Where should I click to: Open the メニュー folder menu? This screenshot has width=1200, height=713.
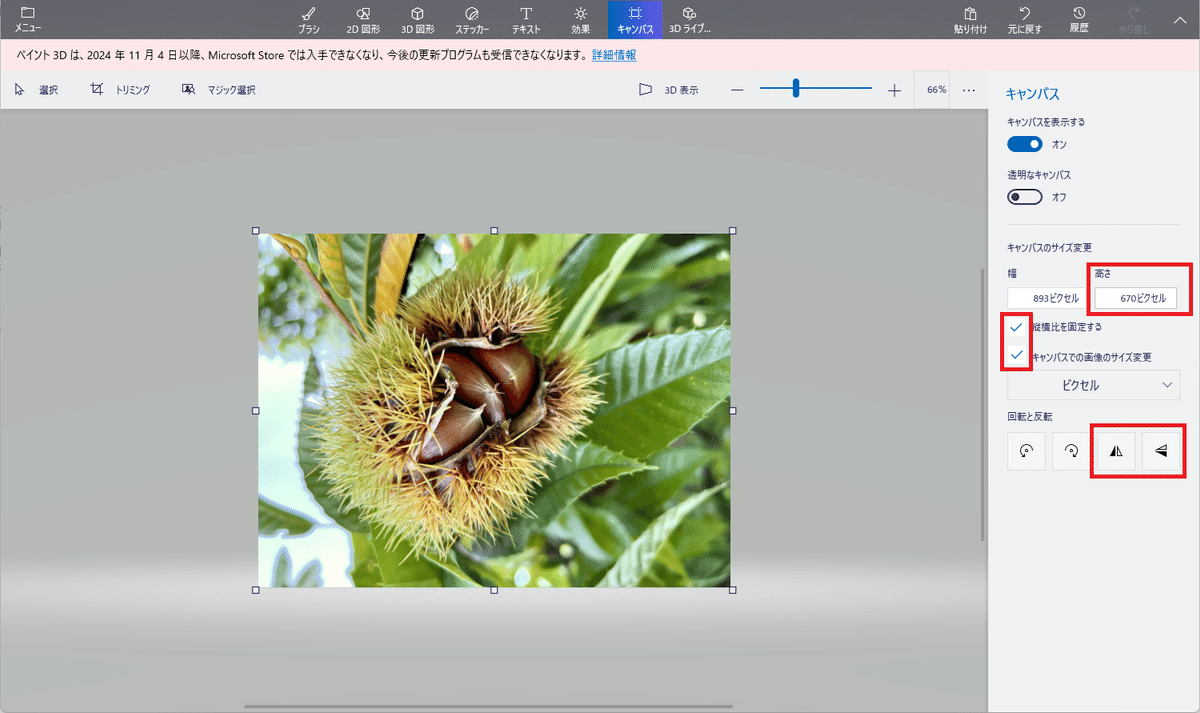[27, 18]
